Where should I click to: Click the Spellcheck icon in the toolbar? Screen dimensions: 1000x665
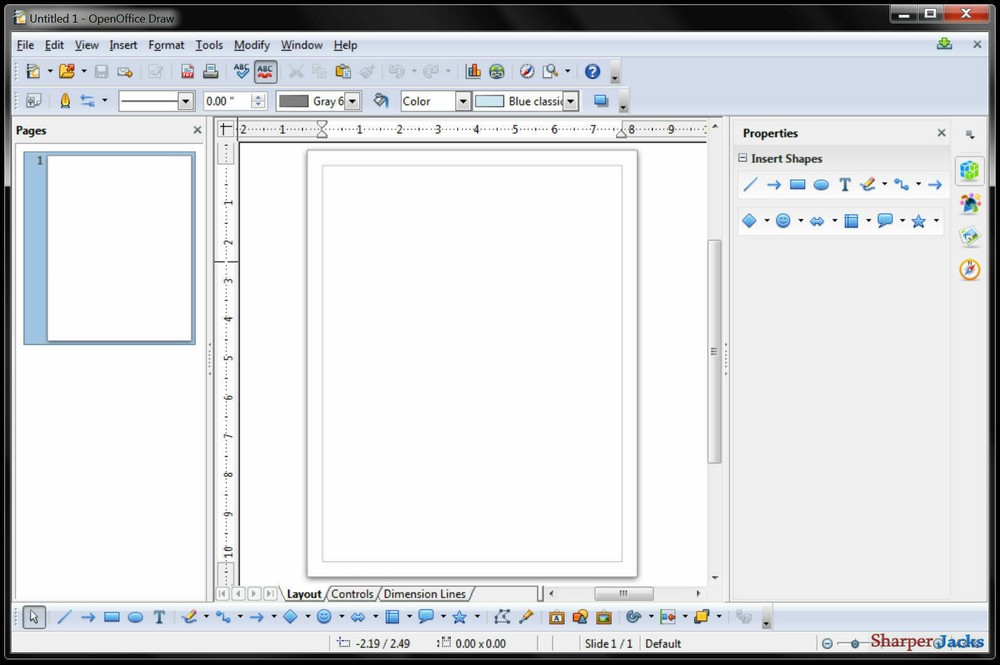click(242, 71)
